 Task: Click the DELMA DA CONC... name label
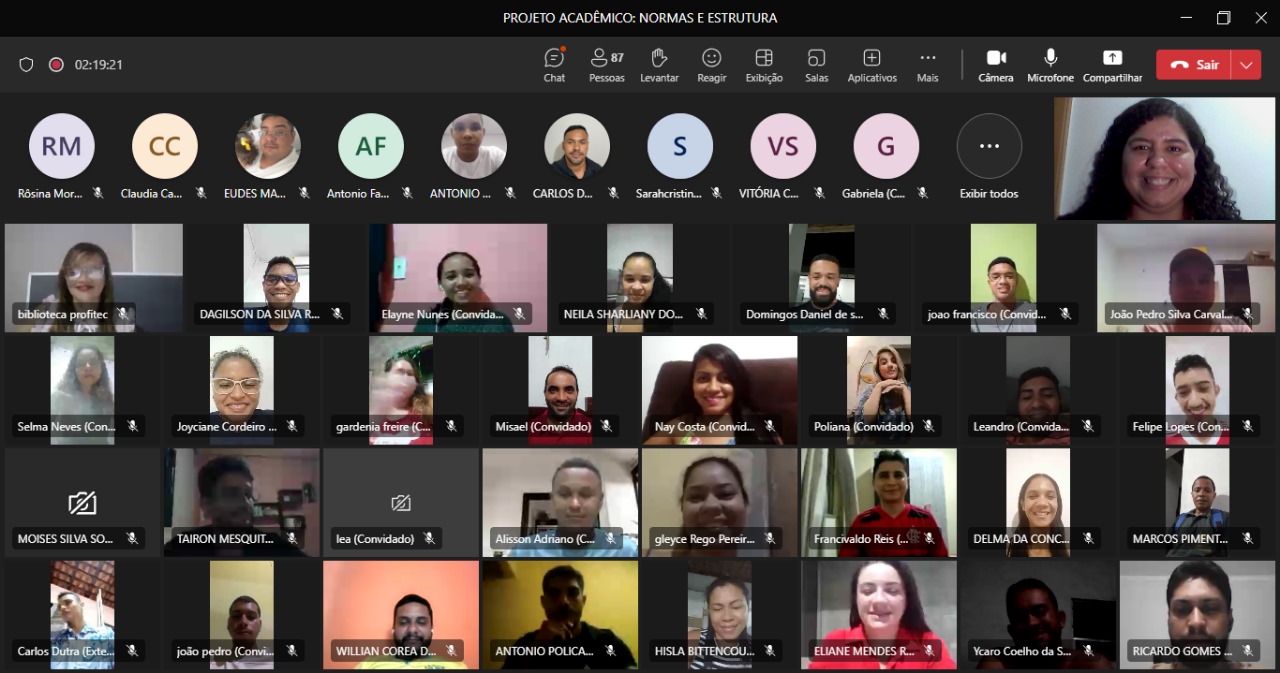tap(1022, 539)
